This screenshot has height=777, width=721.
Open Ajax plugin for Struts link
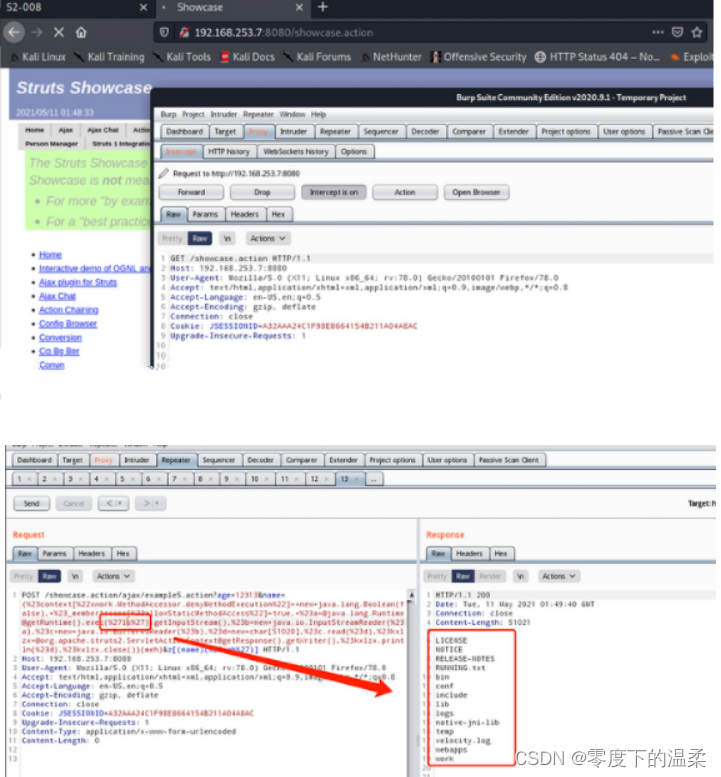[x=78, y=282]
